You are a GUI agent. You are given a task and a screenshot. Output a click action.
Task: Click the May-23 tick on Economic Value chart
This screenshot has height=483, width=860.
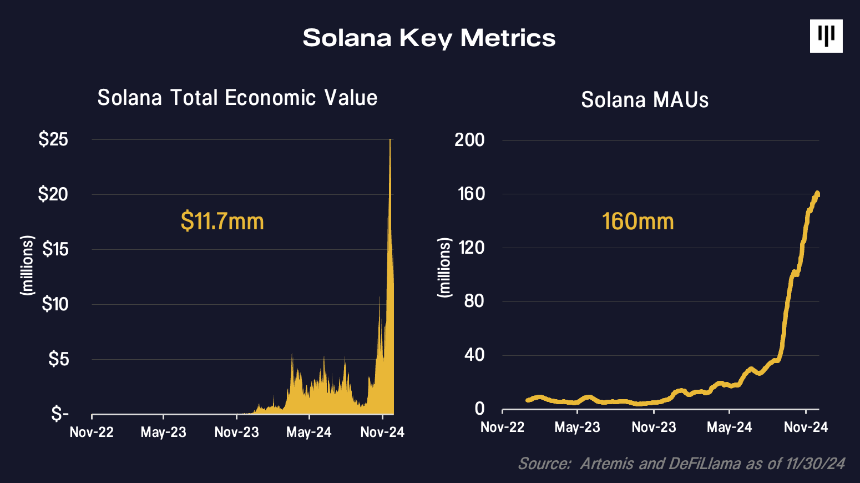(163, 433)
